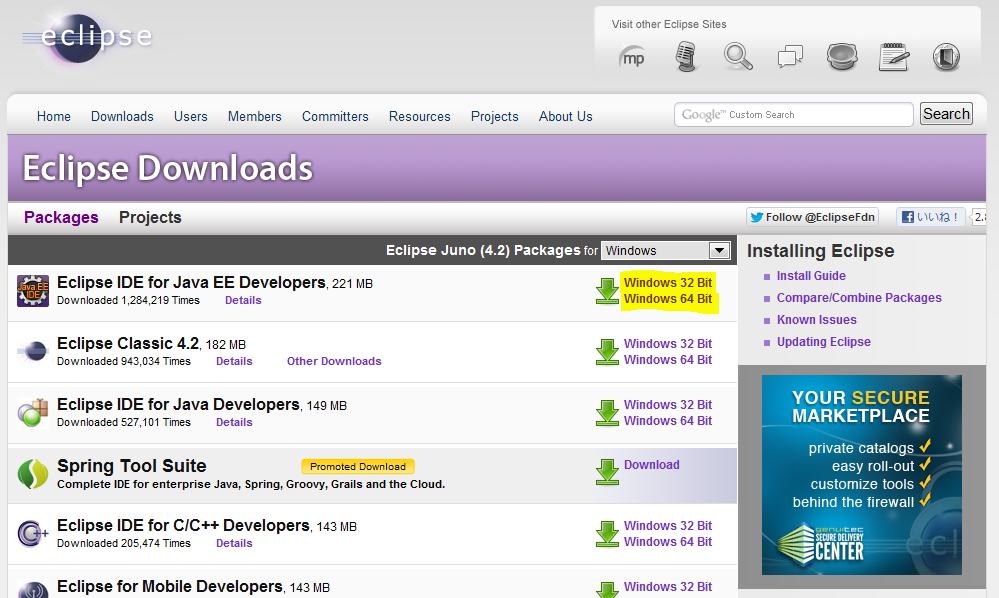Open the speech bubbles forum icon
This screenshot has height=598, width=999.
coord(790,57)
